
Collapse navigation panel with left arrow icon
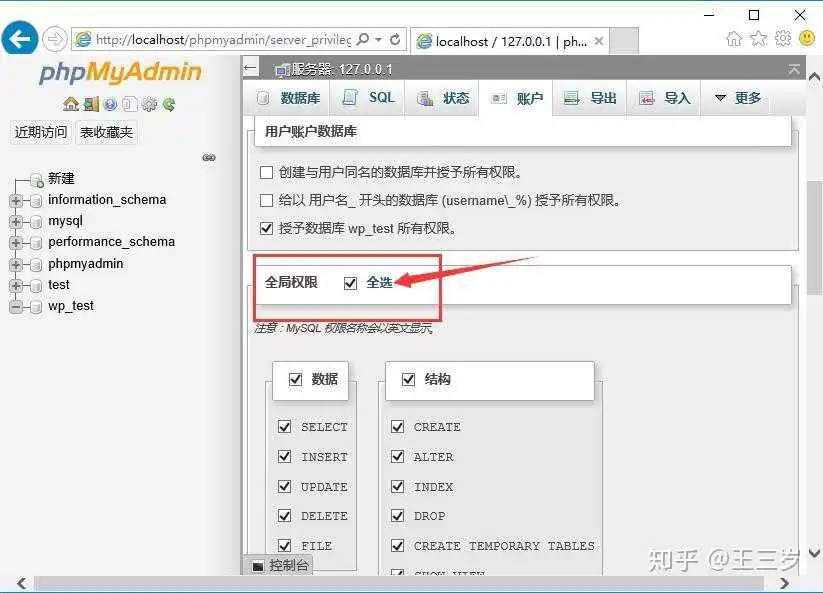tap(251, 68)
